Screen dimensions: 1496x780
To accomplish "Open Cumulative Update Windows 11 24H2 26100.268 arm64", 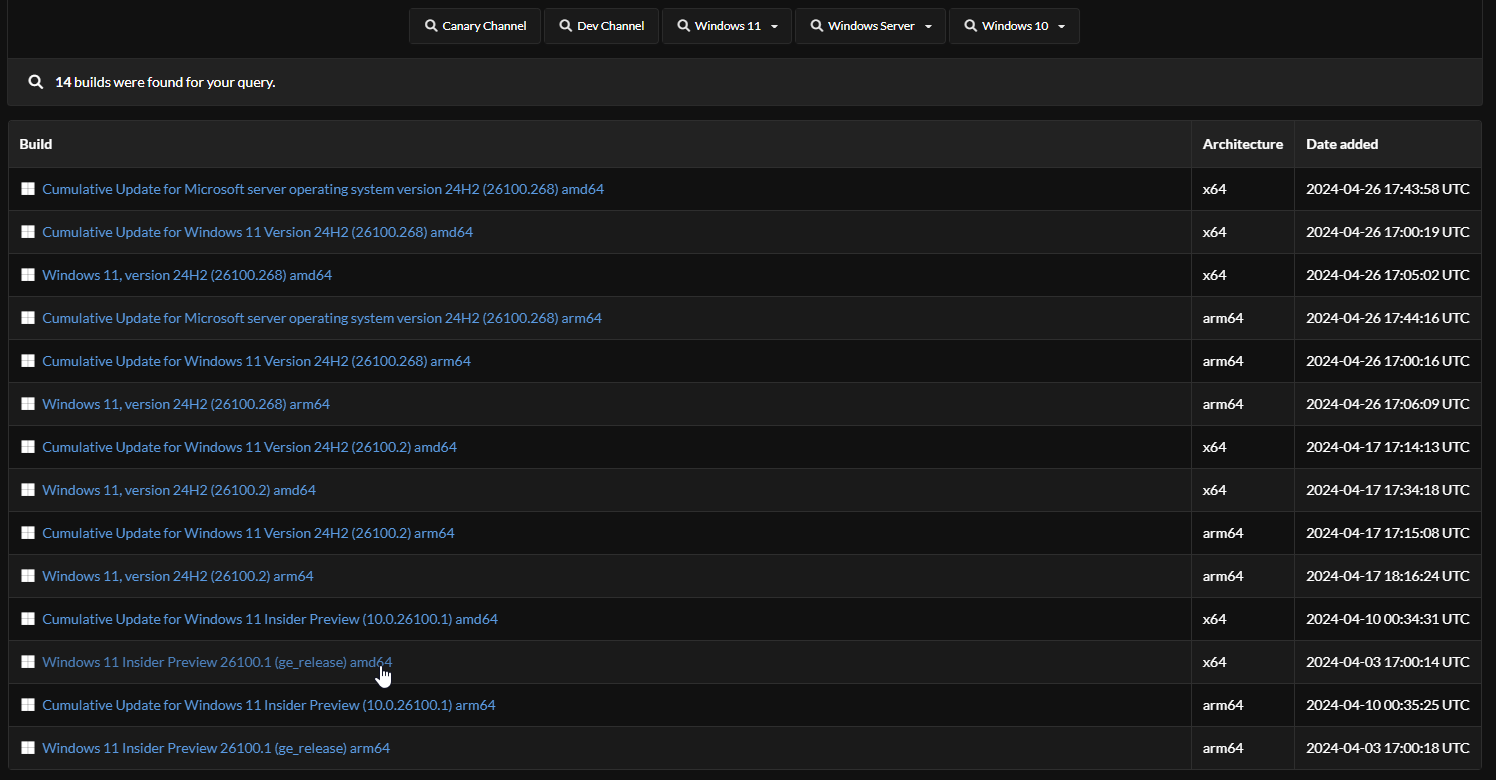I will point(256,361).
